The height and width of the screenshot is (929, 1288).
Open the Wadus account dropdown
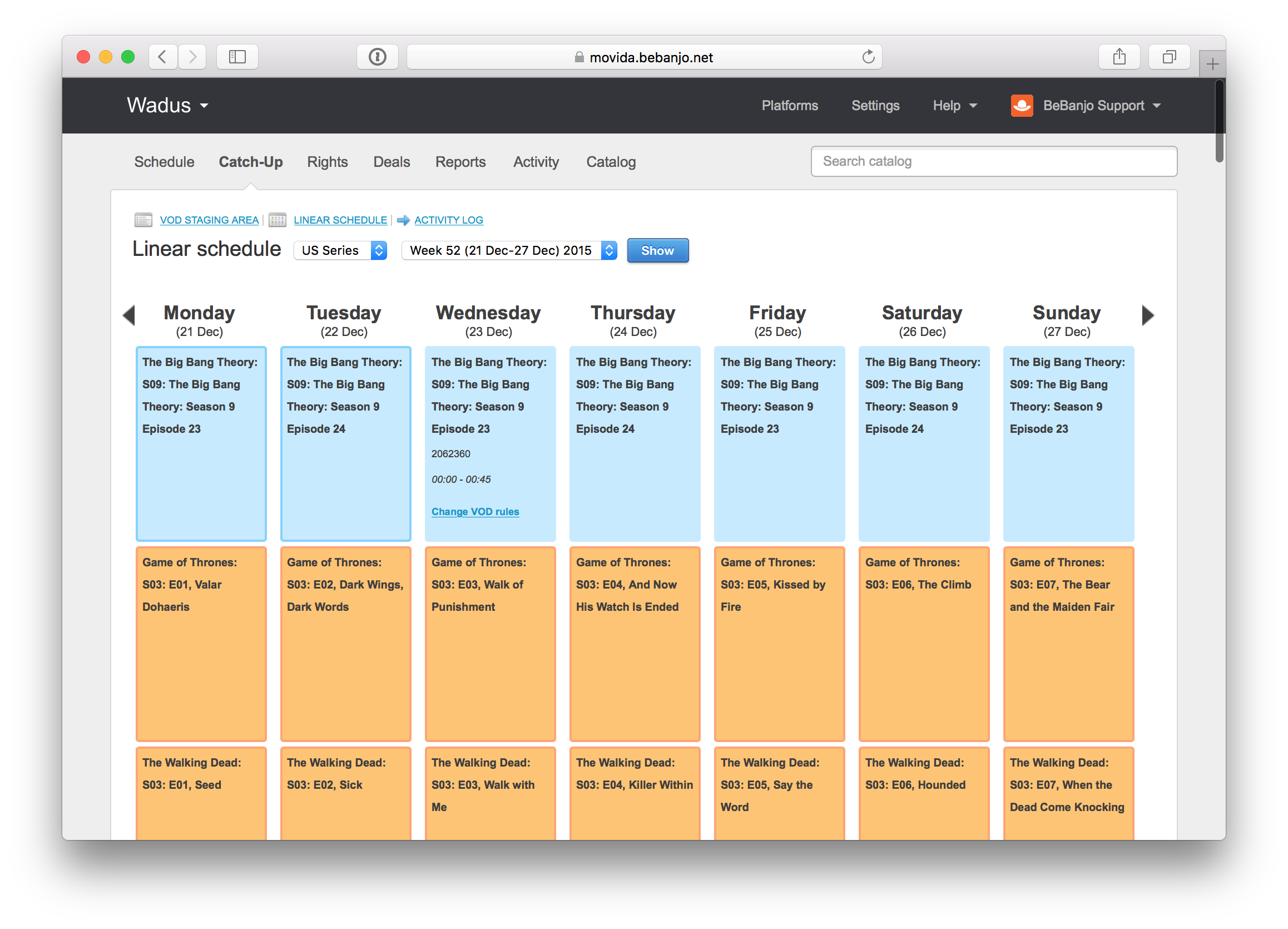click(167, 106)
